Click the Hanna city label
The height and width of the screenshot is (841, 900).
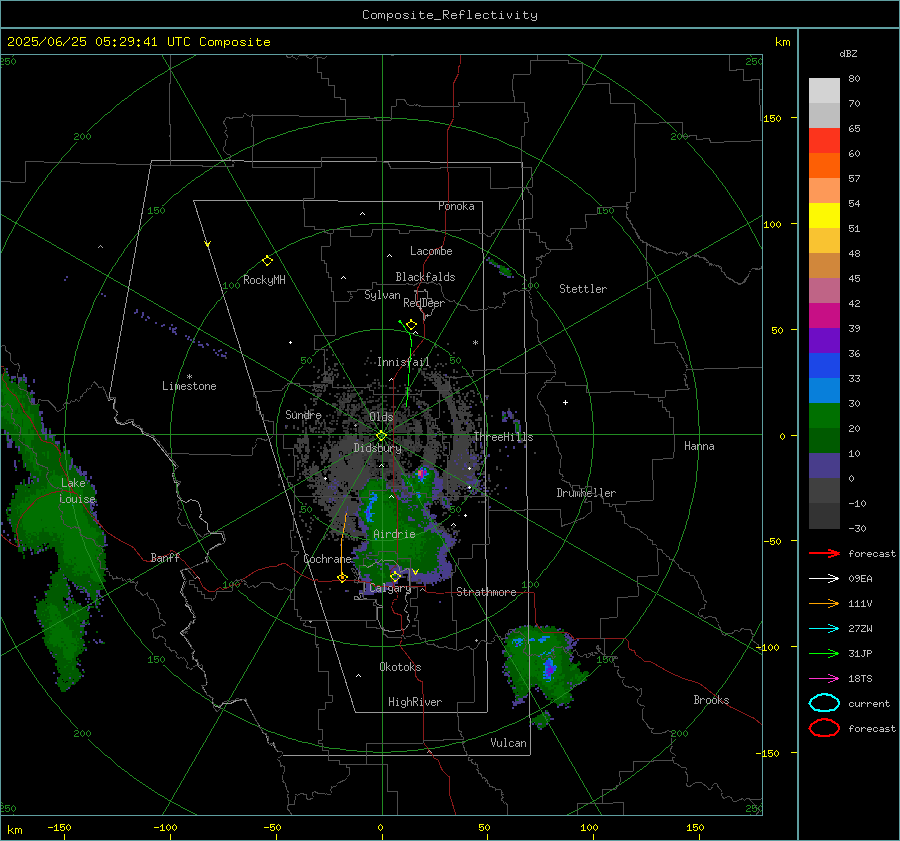(699, 446)
